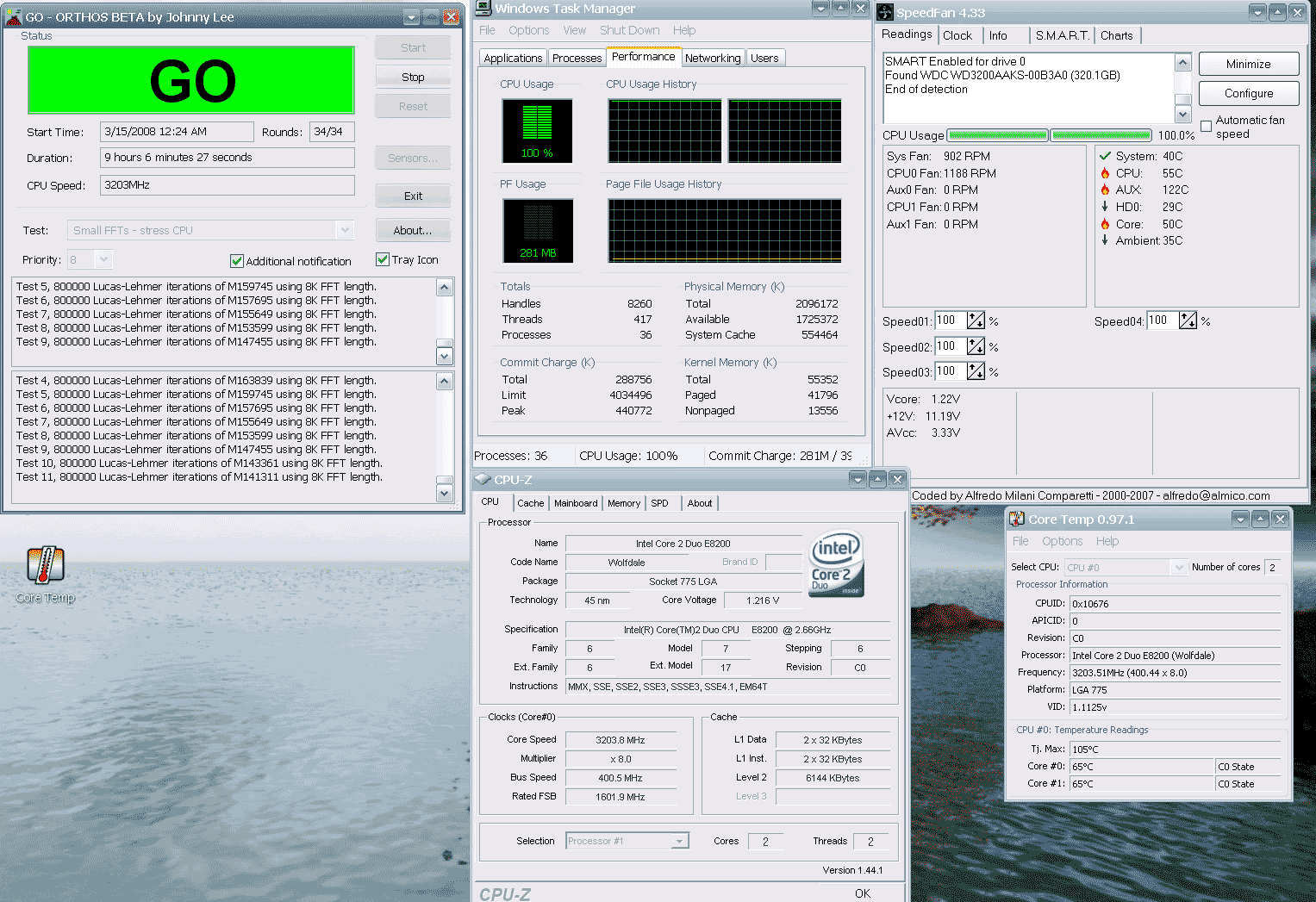Click the Task Manager title bar icon

[484, 8]
